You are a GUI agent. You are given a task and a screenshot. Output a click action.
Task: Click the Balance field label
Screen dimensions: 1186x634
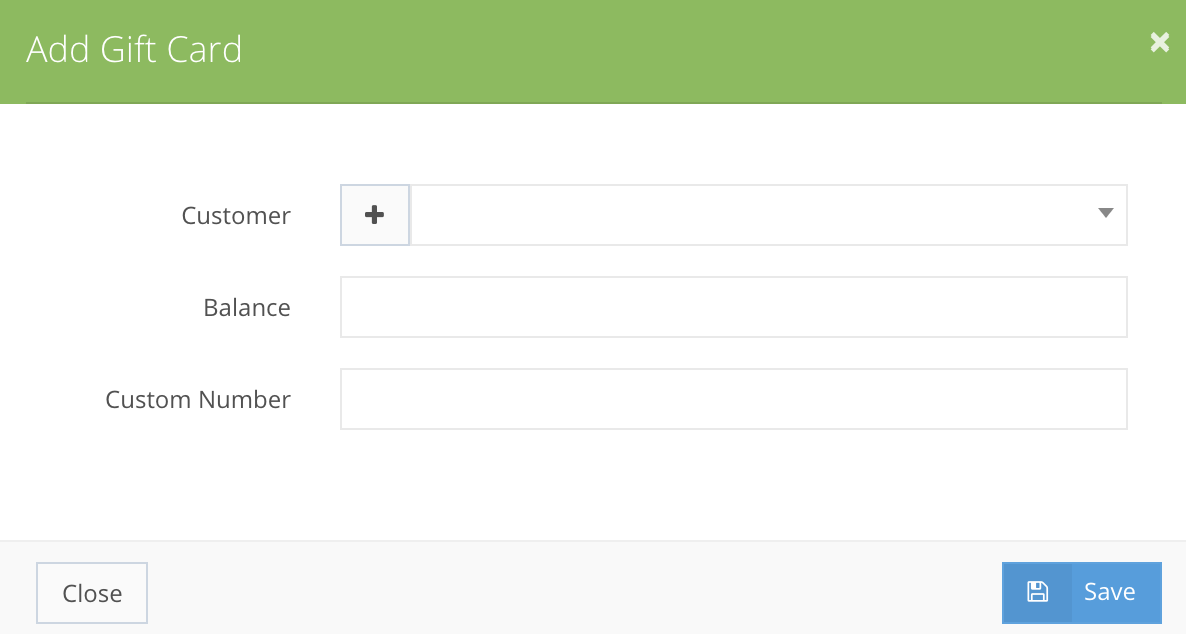click(x=247, y=307)
